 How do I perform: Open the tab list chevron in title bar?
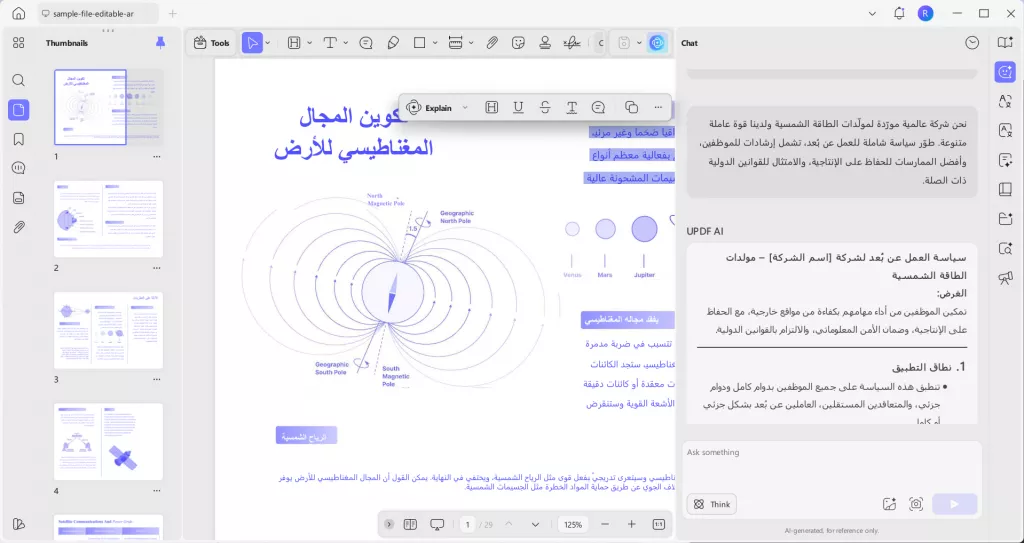[x=873, y=13]
